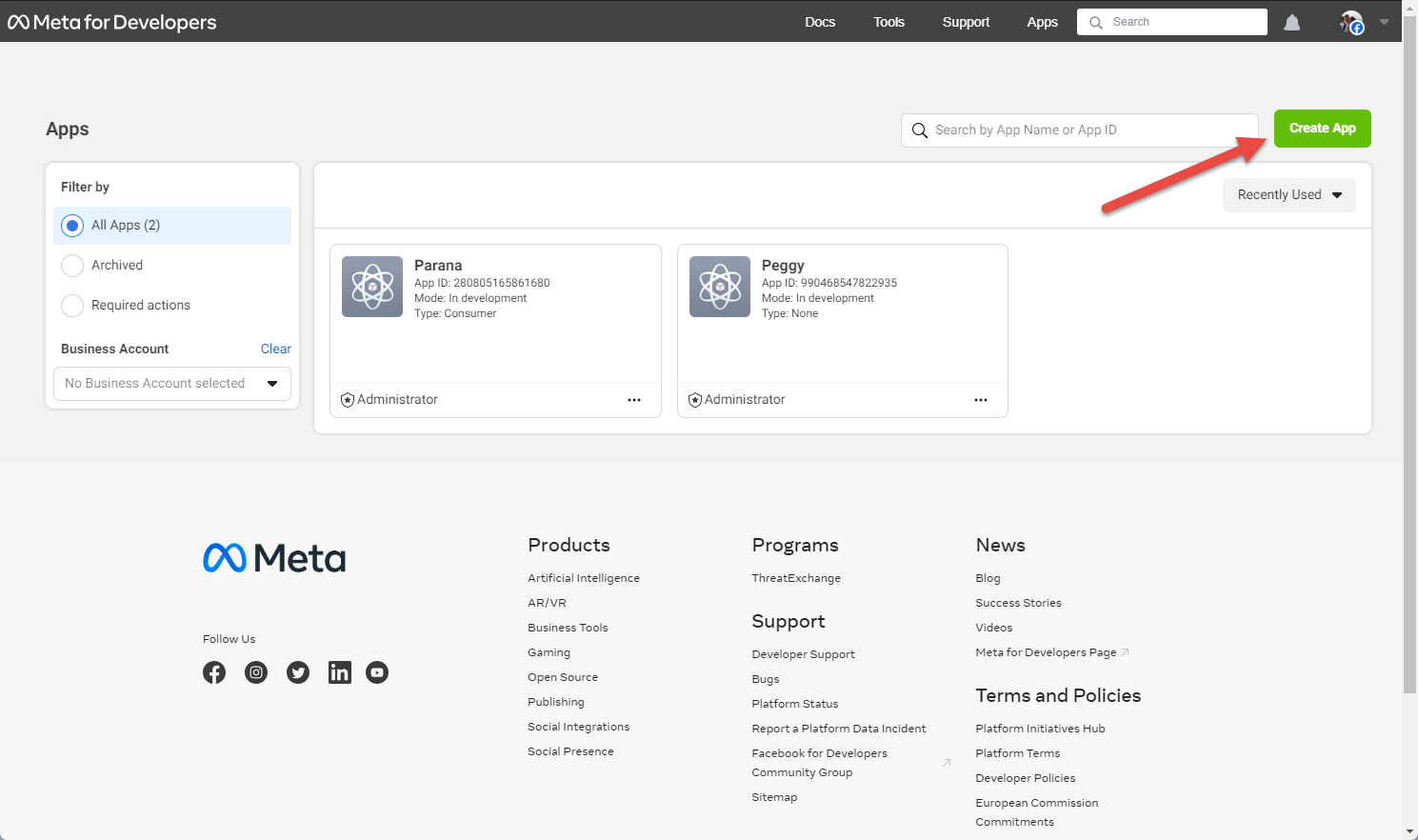Click the YouTube icon in footer
Viewport: 1418px width, 840px height.
click(377, 672)
